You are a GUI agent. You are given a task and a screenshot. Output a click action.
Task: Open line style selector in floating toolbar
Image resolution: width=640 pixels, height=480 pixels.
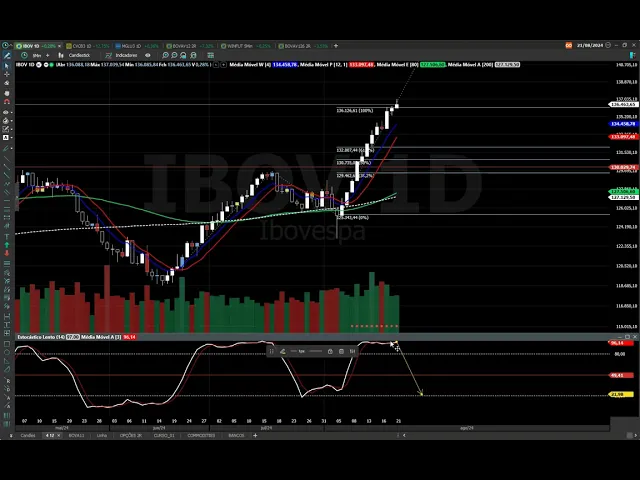click(x=316, y=351)
